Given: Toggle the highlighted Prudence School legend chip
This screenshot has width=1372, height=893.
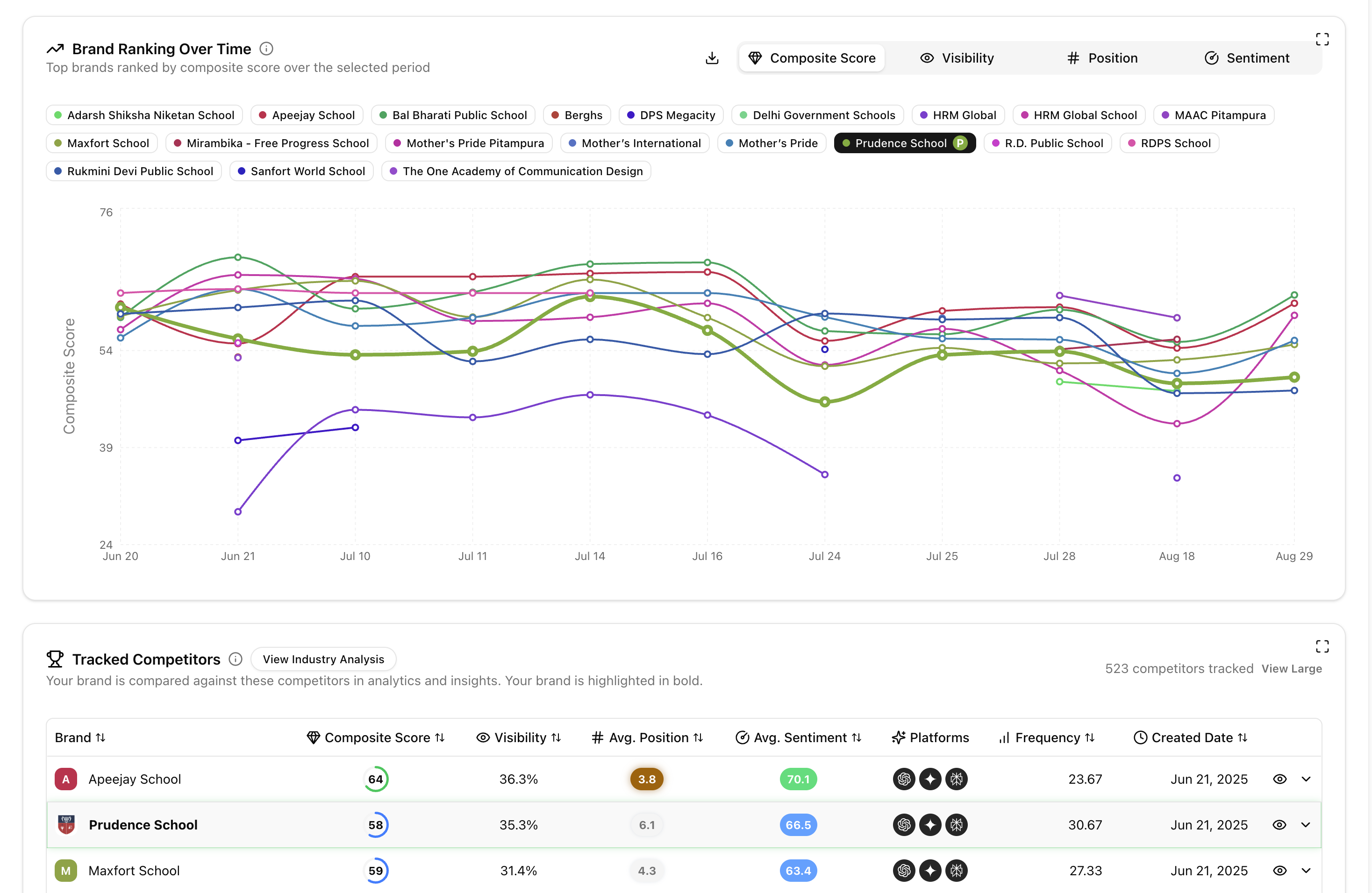Looking at the screenshot, I should (x=905, y=143).
